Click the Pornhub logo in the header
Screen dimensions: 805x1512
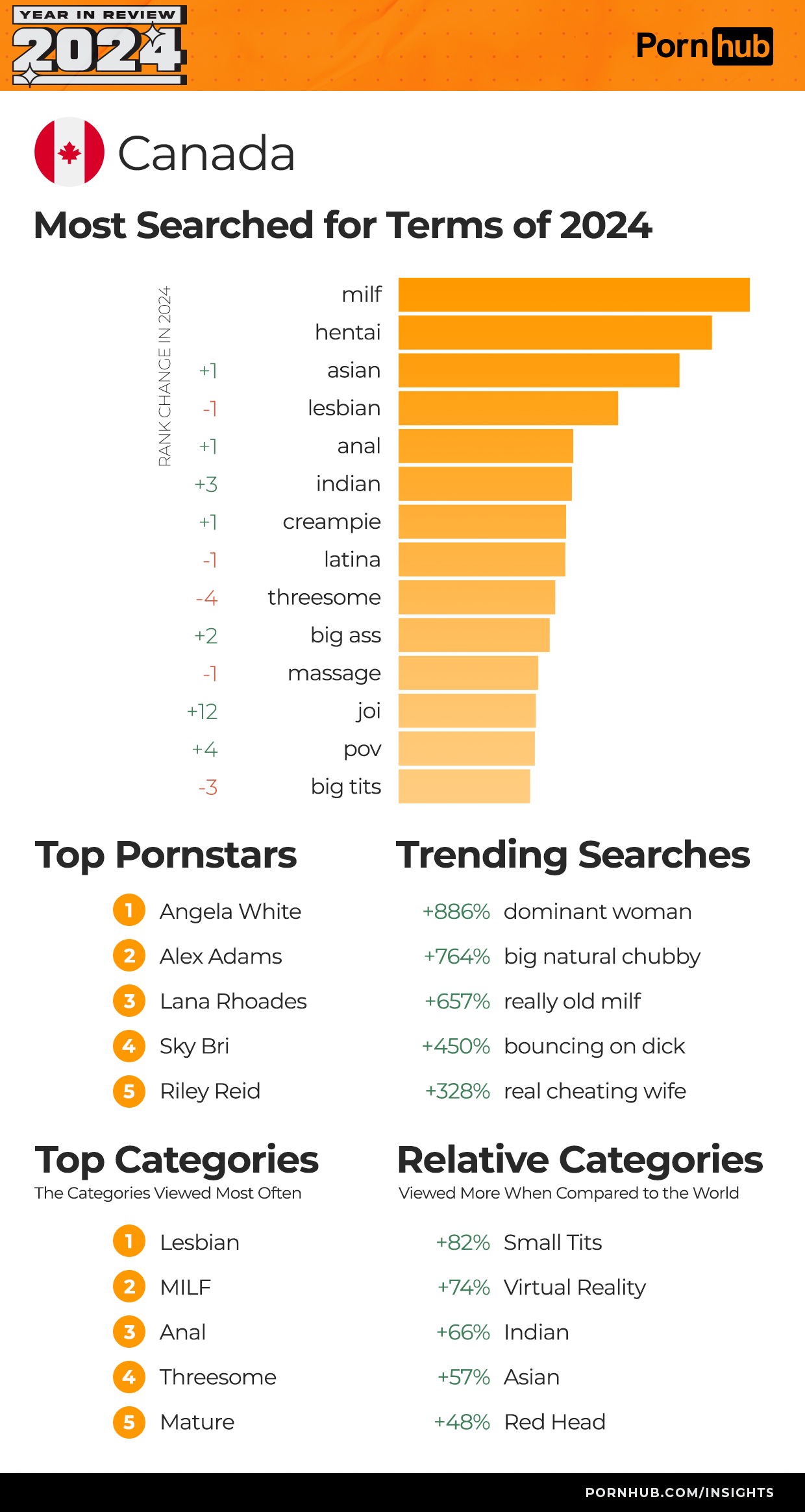point(704,46)
